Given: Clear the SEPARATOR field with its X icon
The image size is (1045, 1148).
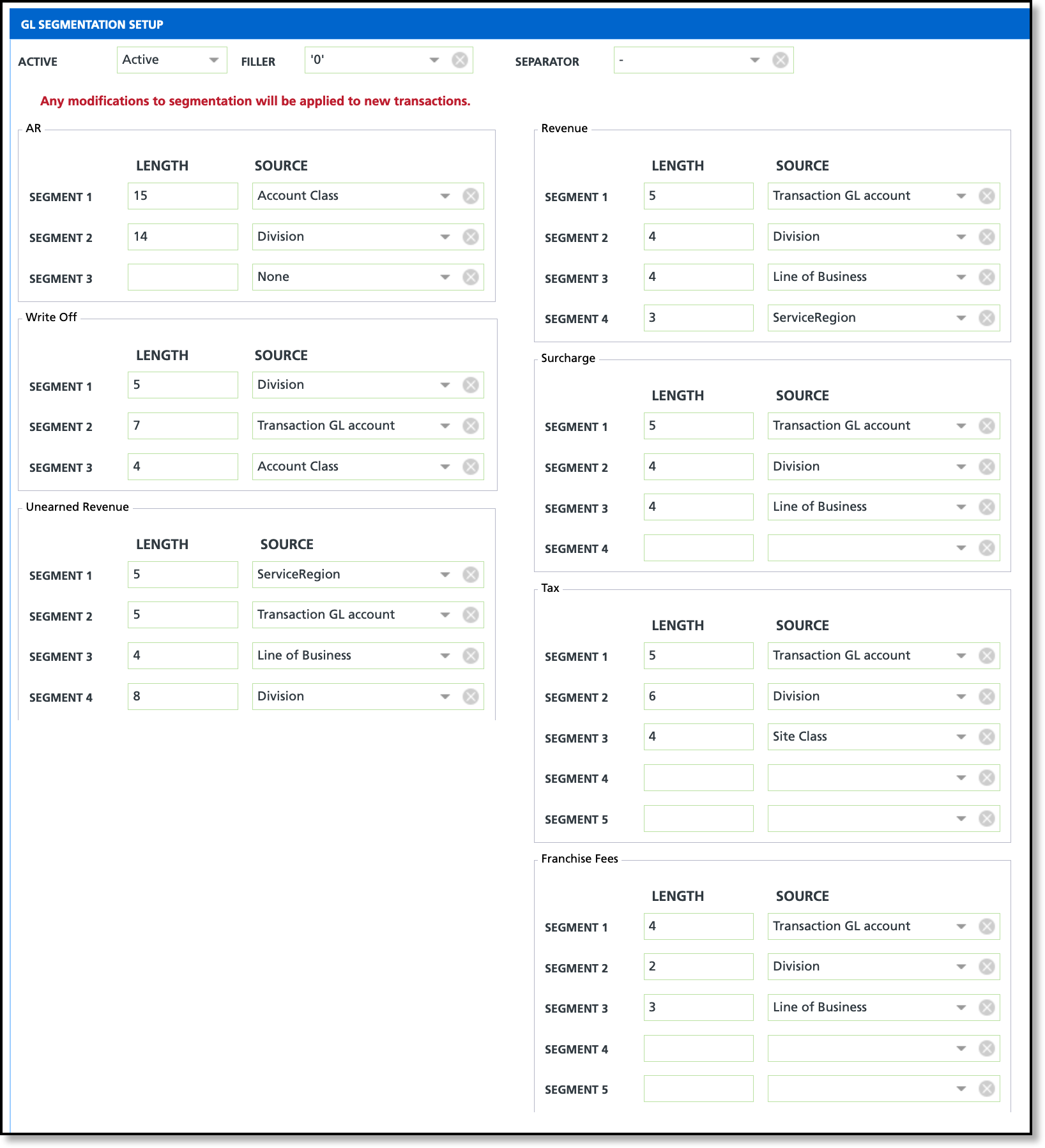Looking at the screenshot, I should pyautogui.click(x=780, y=60).
